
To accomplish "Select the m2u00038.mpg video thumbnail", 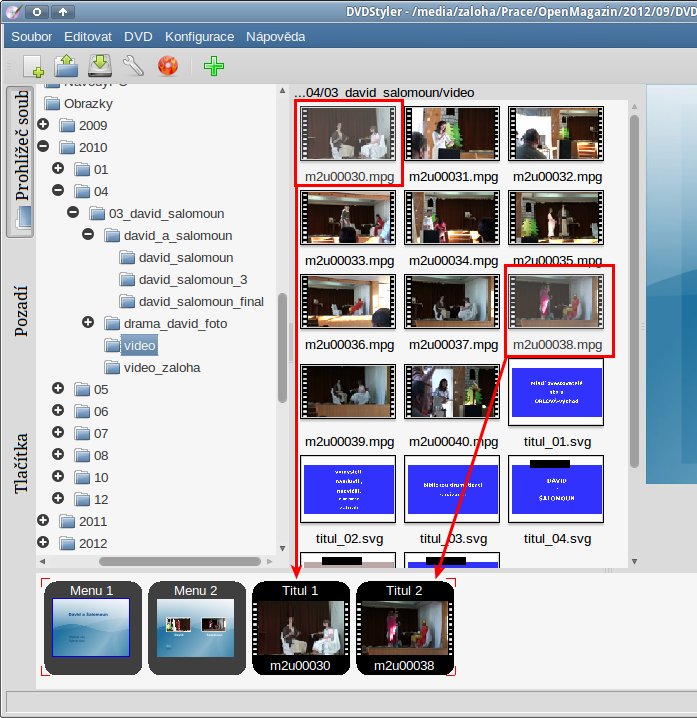I will 556,310.
